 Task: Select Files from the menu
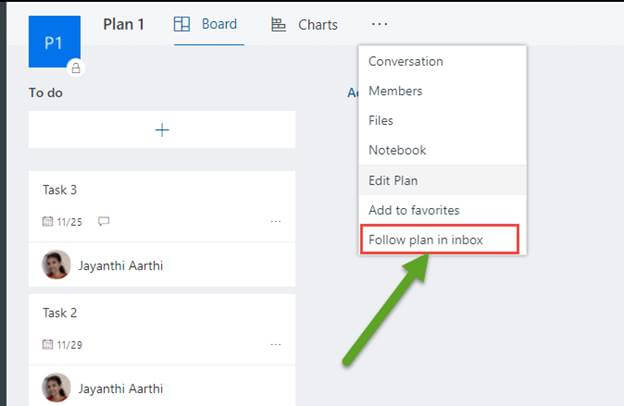click(x=443, y=120)
